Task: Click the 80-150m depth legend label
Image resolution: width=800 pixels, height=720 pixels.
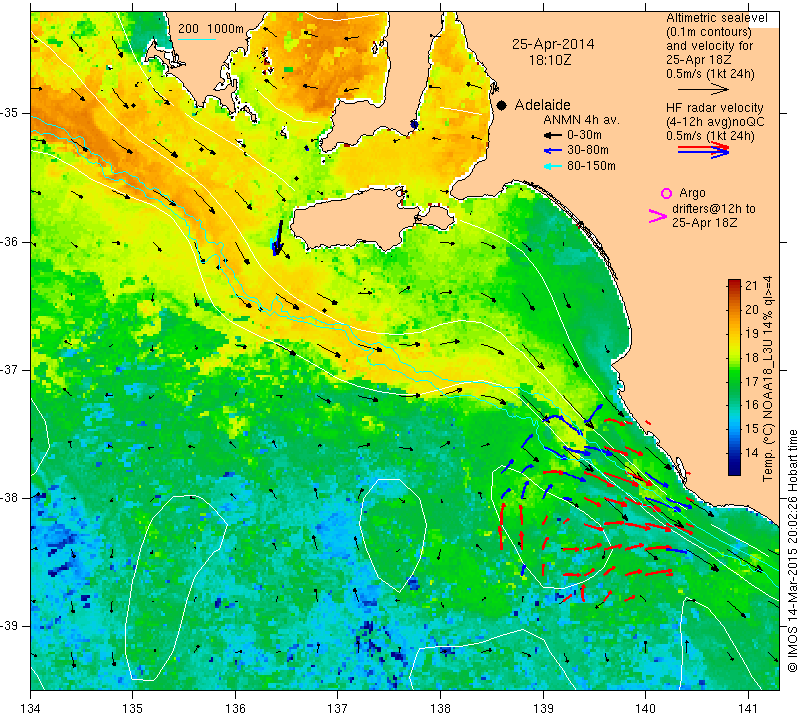Action: (x=591, y=166)
